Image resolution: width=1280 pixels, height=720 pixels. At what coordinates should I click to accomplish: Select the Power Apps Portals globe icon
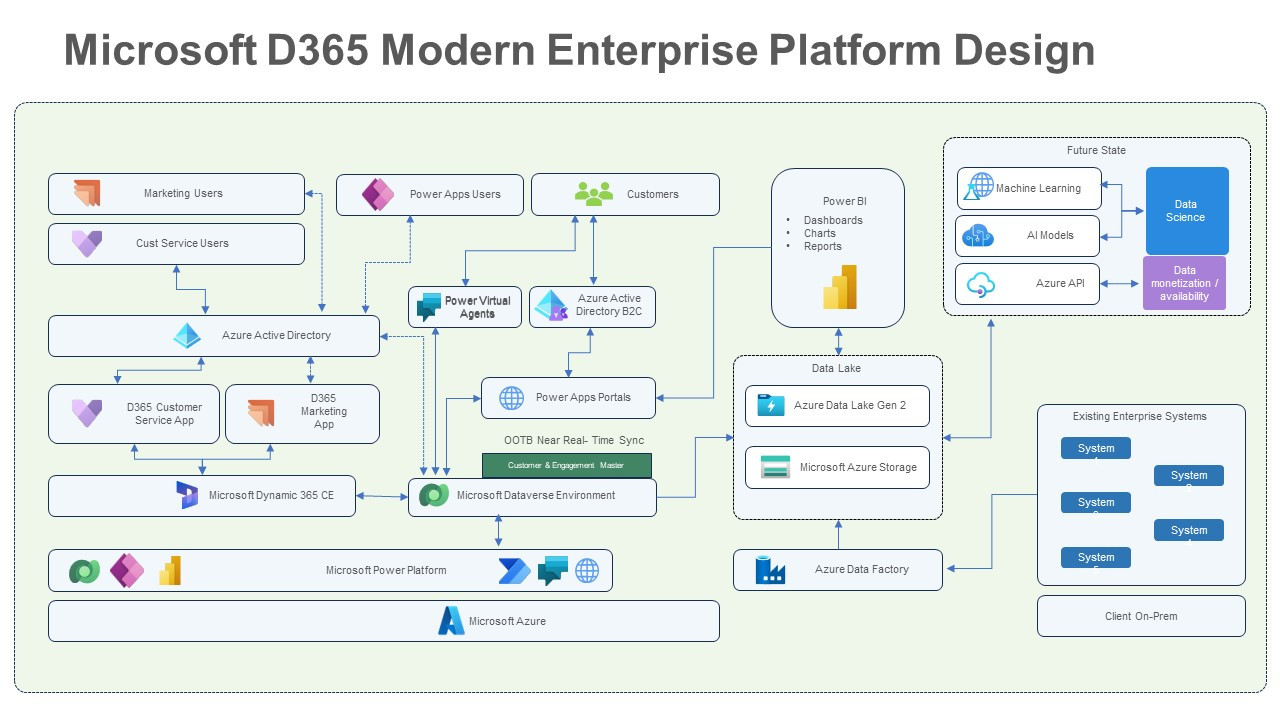point(511,398)
